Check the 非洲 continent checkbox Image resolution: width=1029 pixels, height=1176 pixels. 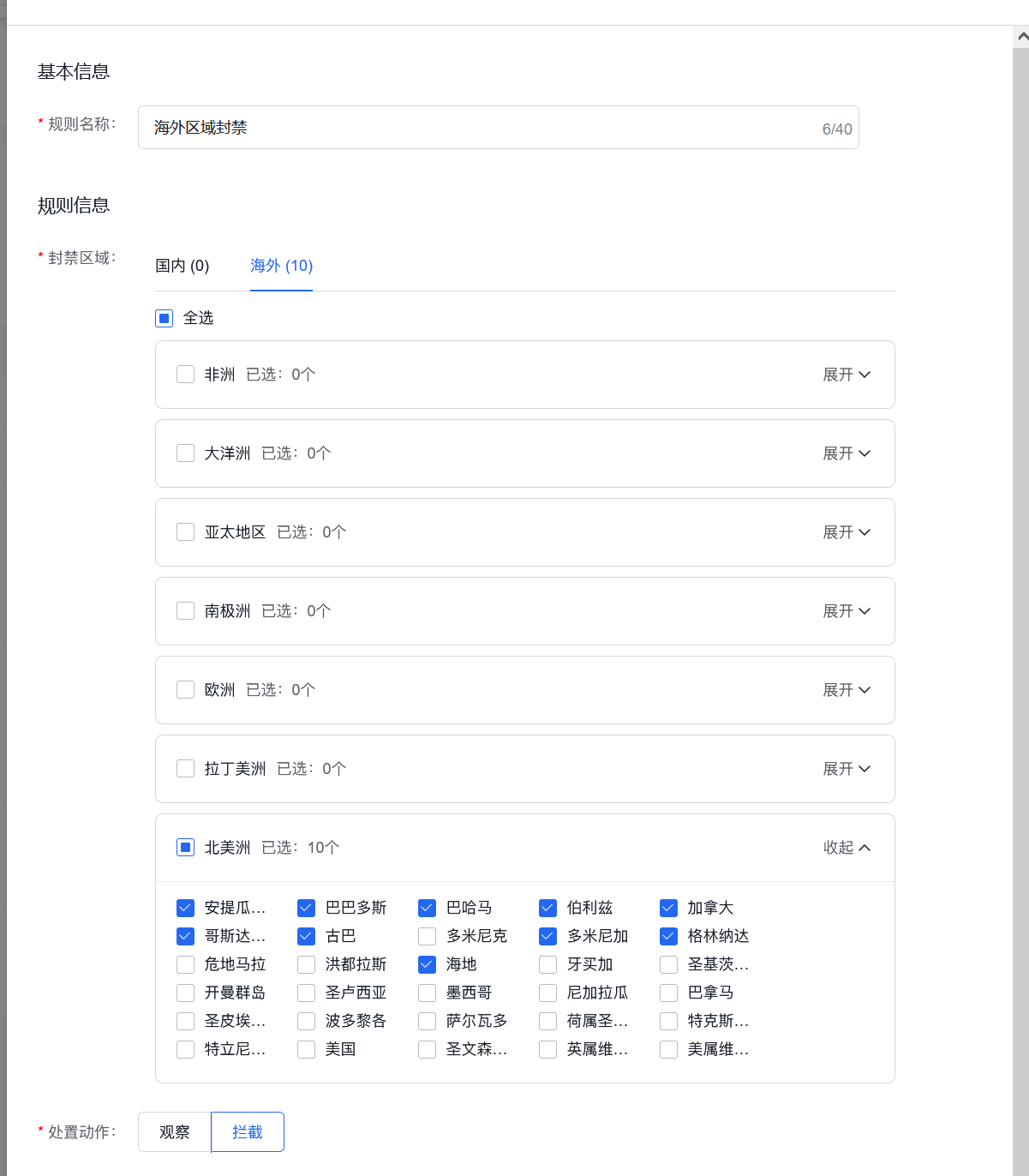coord(185,375)
